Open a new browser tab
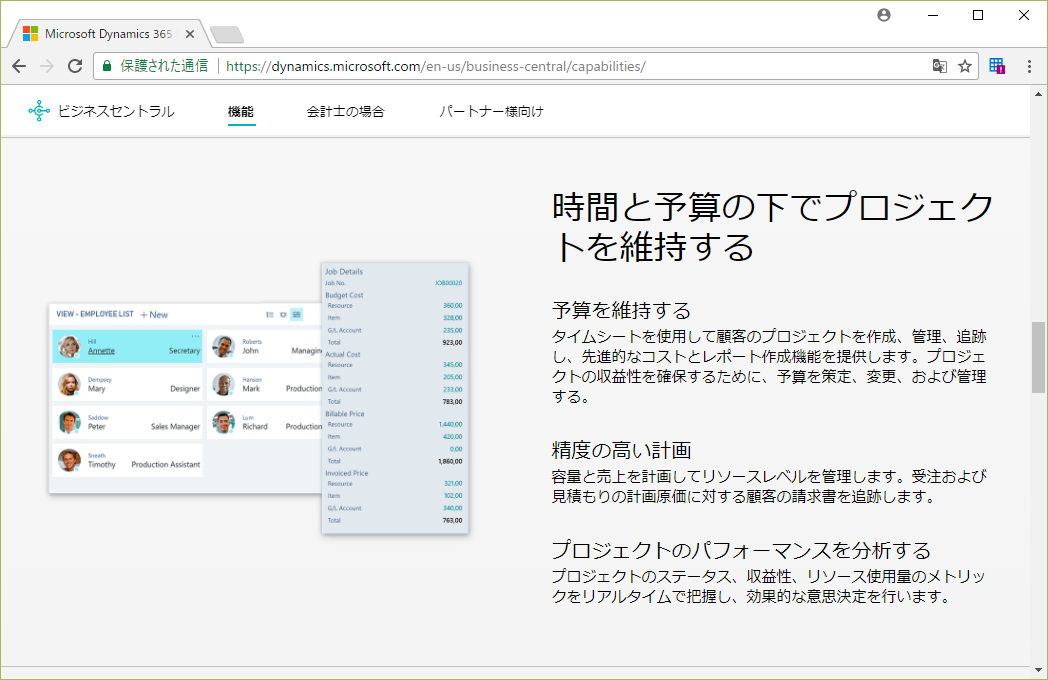Image resolution: width=1048 pixels, height=680 pixels. click(227, 35)
